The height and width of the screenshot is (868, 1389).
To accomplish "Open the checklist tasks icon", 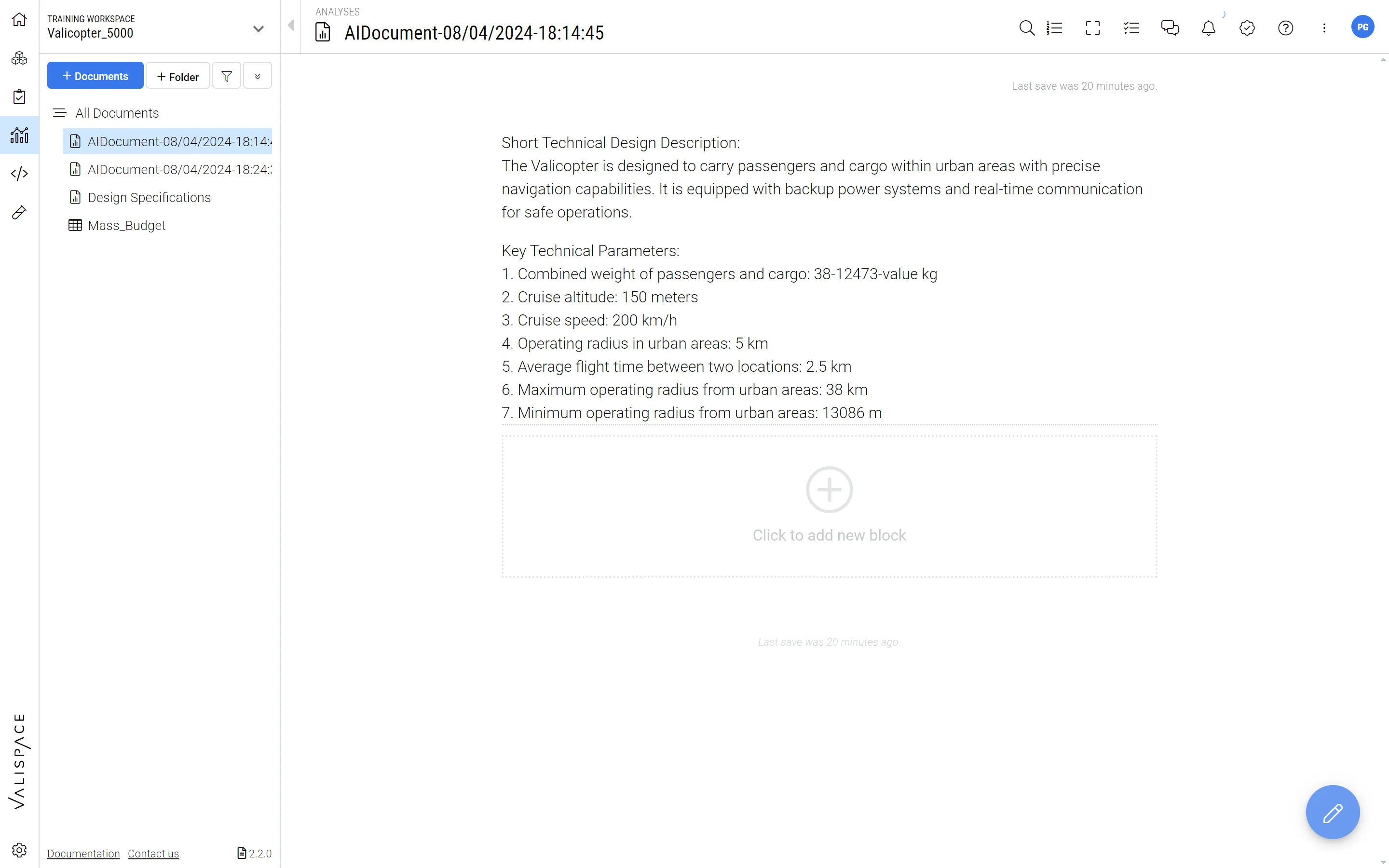I will tap(1131, 28).
